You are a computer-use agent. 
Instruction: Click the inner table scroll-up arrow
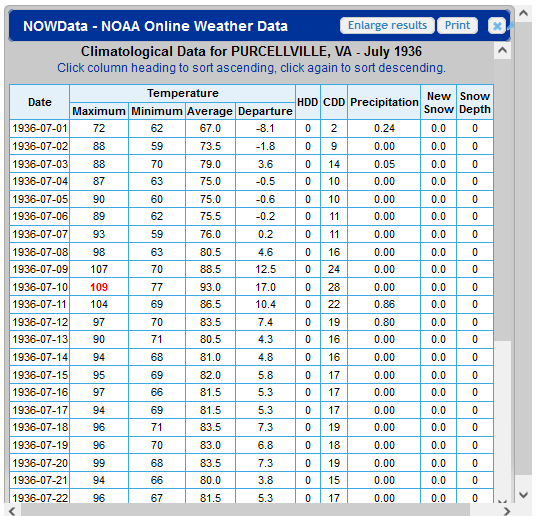(502, 50)
